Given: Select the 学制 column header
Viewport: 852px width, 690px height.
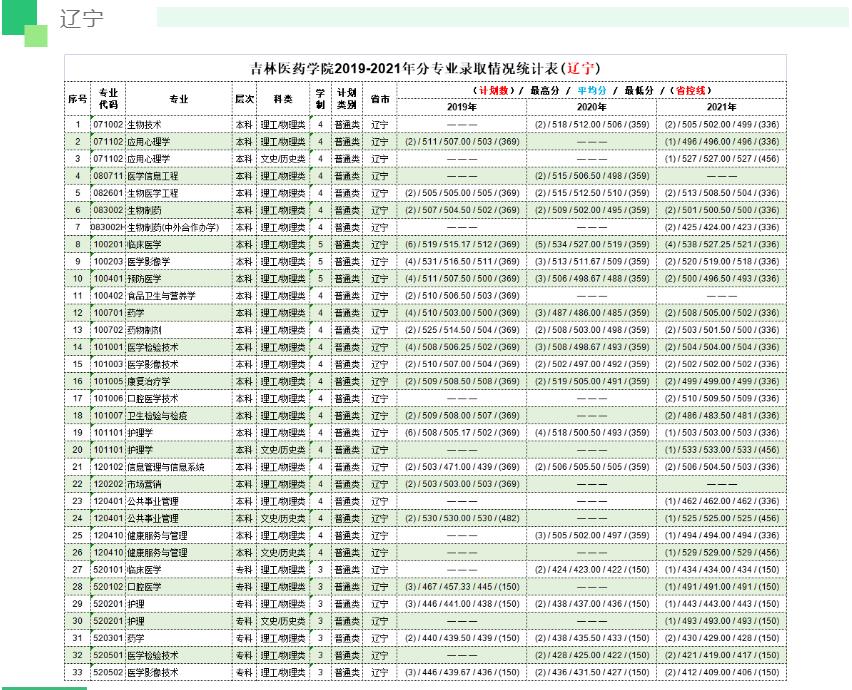Looking at the screenshot, I should point(320,99).
